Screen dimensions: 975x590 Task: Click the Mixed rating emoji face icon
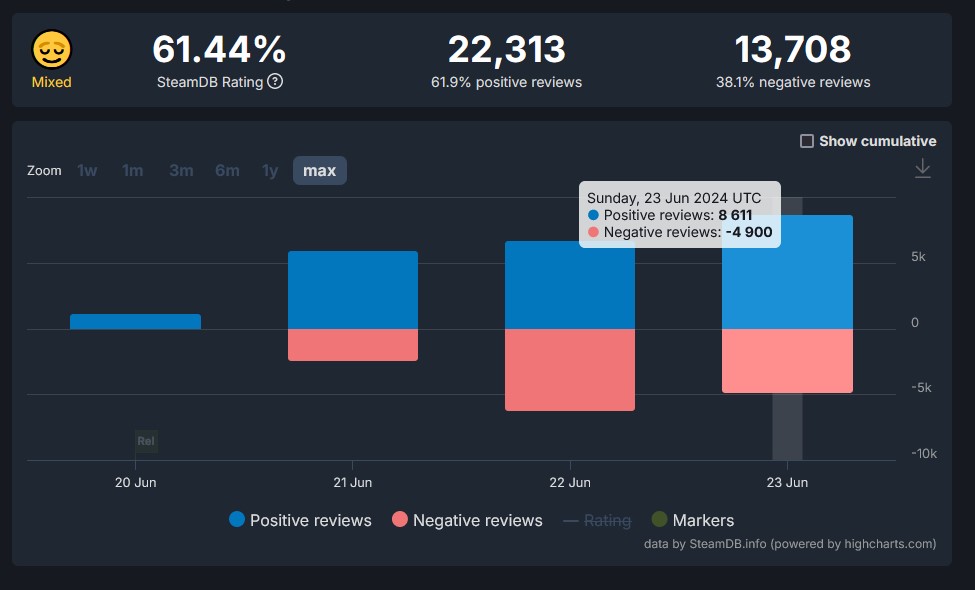(x=51, y=49)
